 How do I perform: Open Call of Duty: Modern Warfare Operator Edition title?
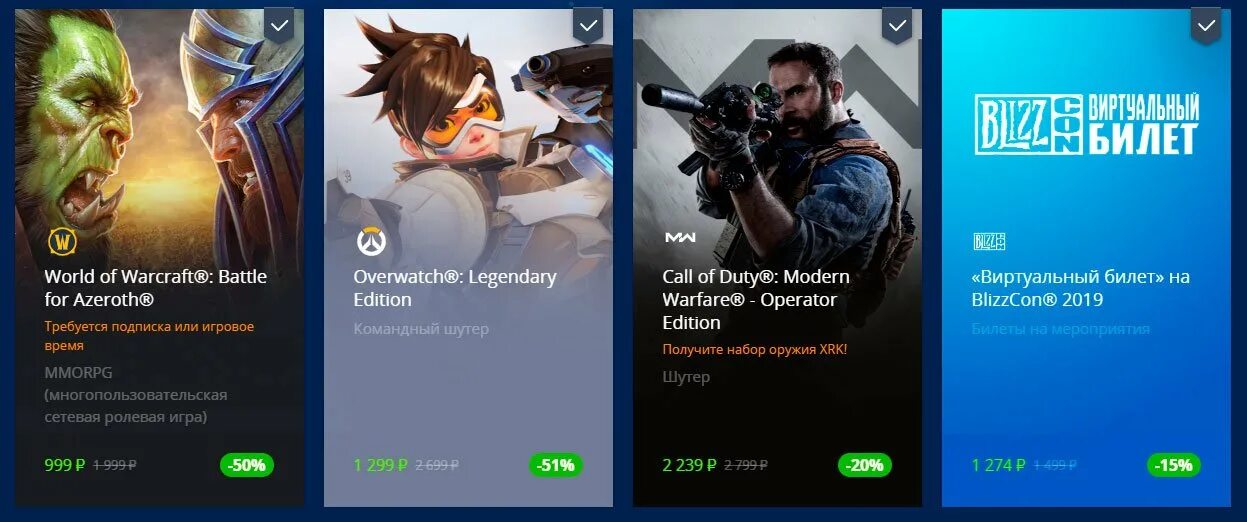click(756, 299)
